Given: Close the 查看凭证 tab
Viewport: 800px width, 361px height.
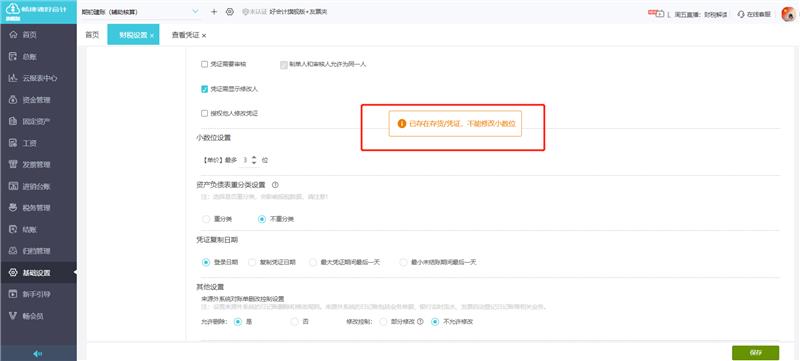Looking at the screenshot, I should tap(204, 36).
